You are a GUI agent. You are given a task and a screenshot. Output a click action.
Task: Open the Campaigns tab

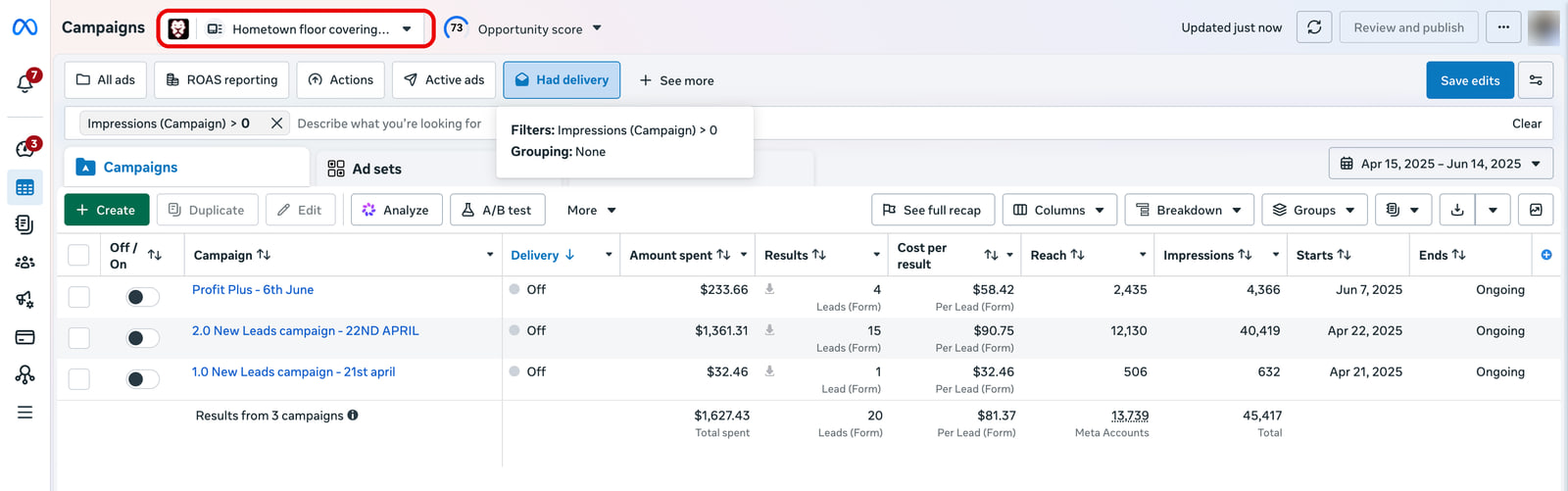186,168
